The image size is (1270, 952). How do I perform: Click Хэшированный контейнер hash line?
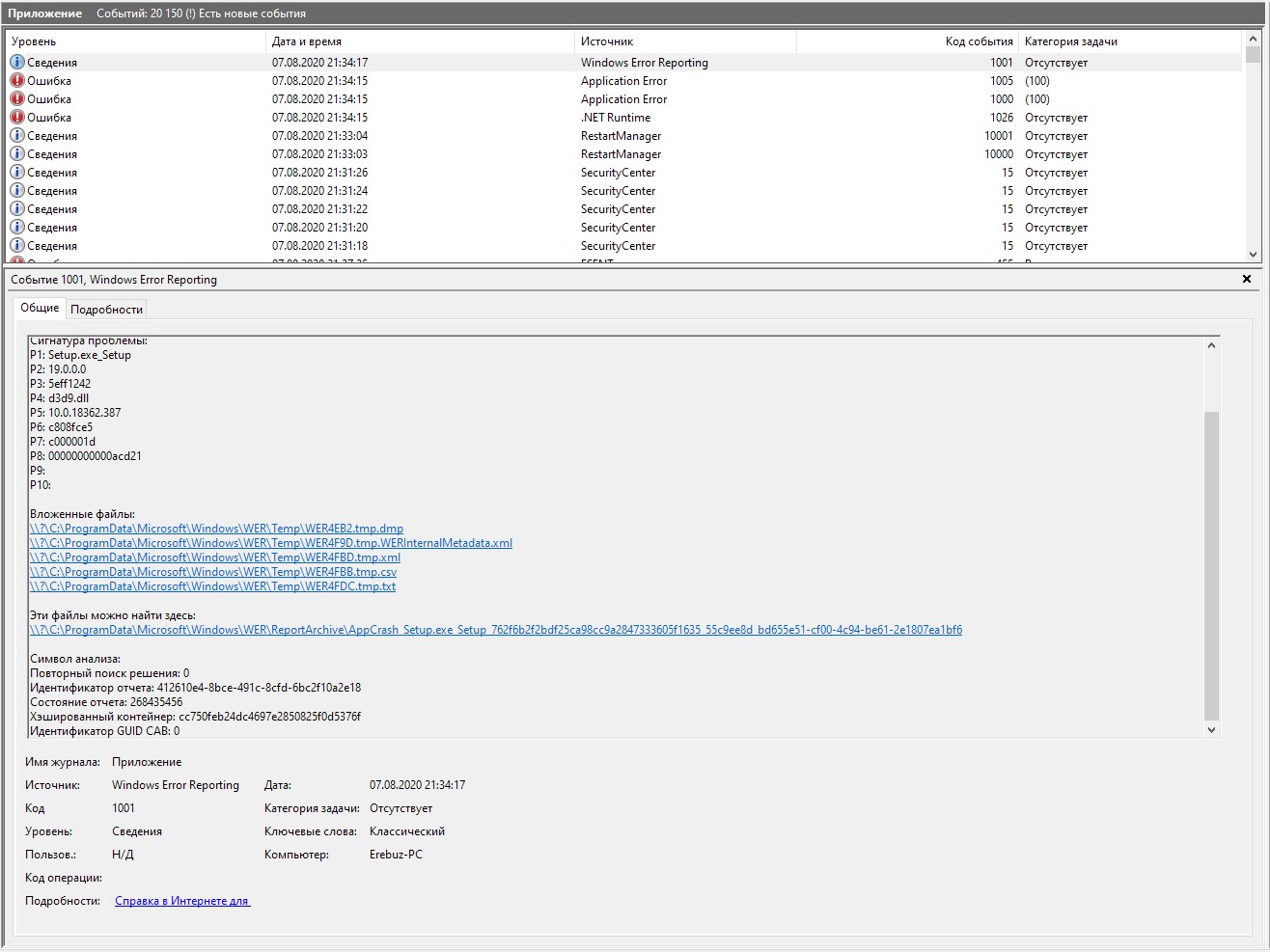pyautogui.click(x=195, y=717)
